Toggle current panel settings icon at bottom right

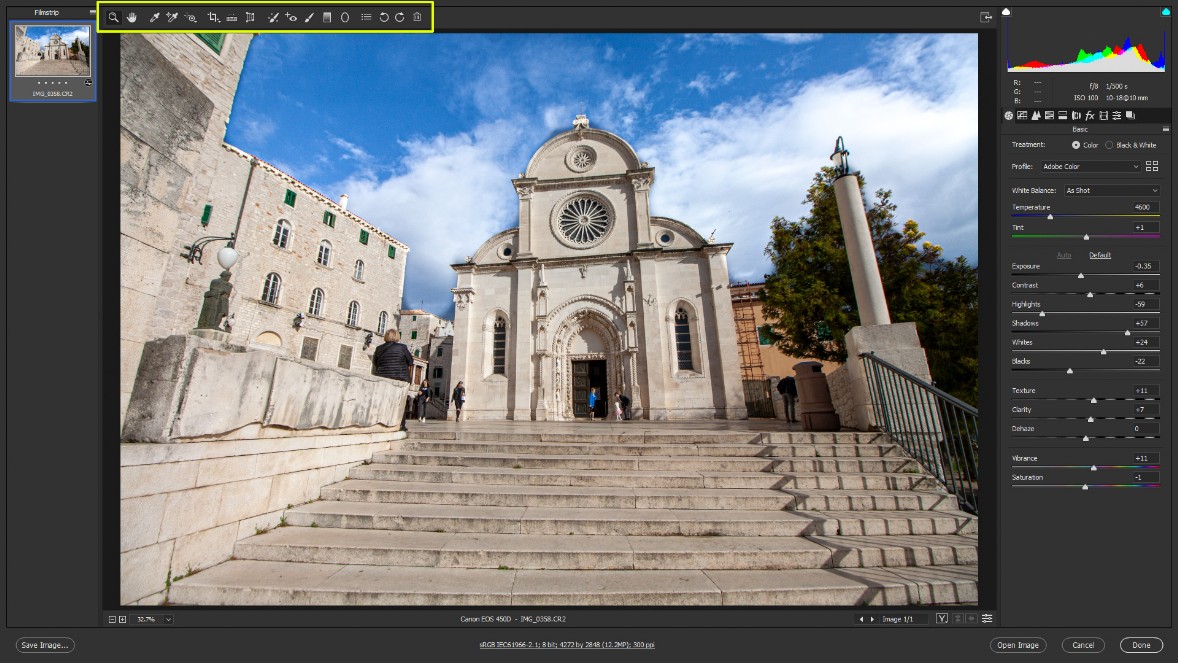[987, 619]
